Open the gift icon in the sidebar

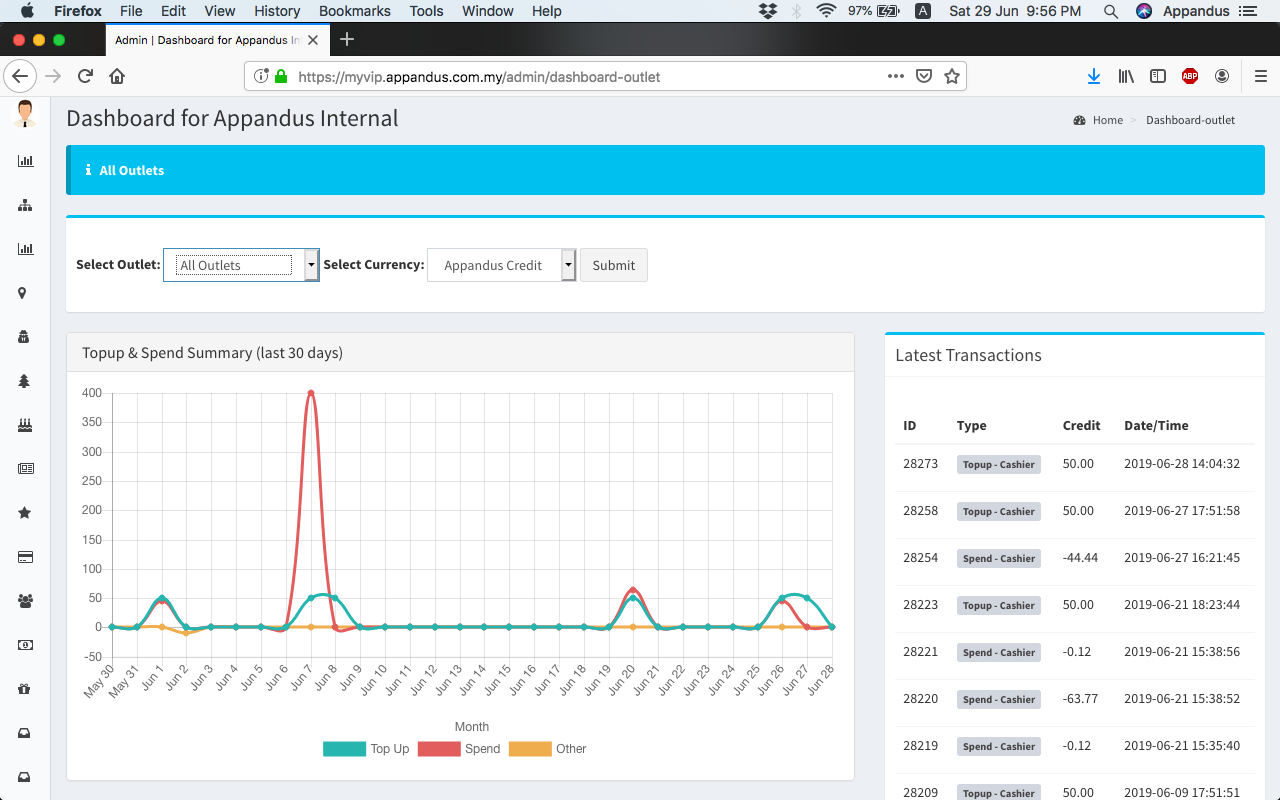[24, 689]
